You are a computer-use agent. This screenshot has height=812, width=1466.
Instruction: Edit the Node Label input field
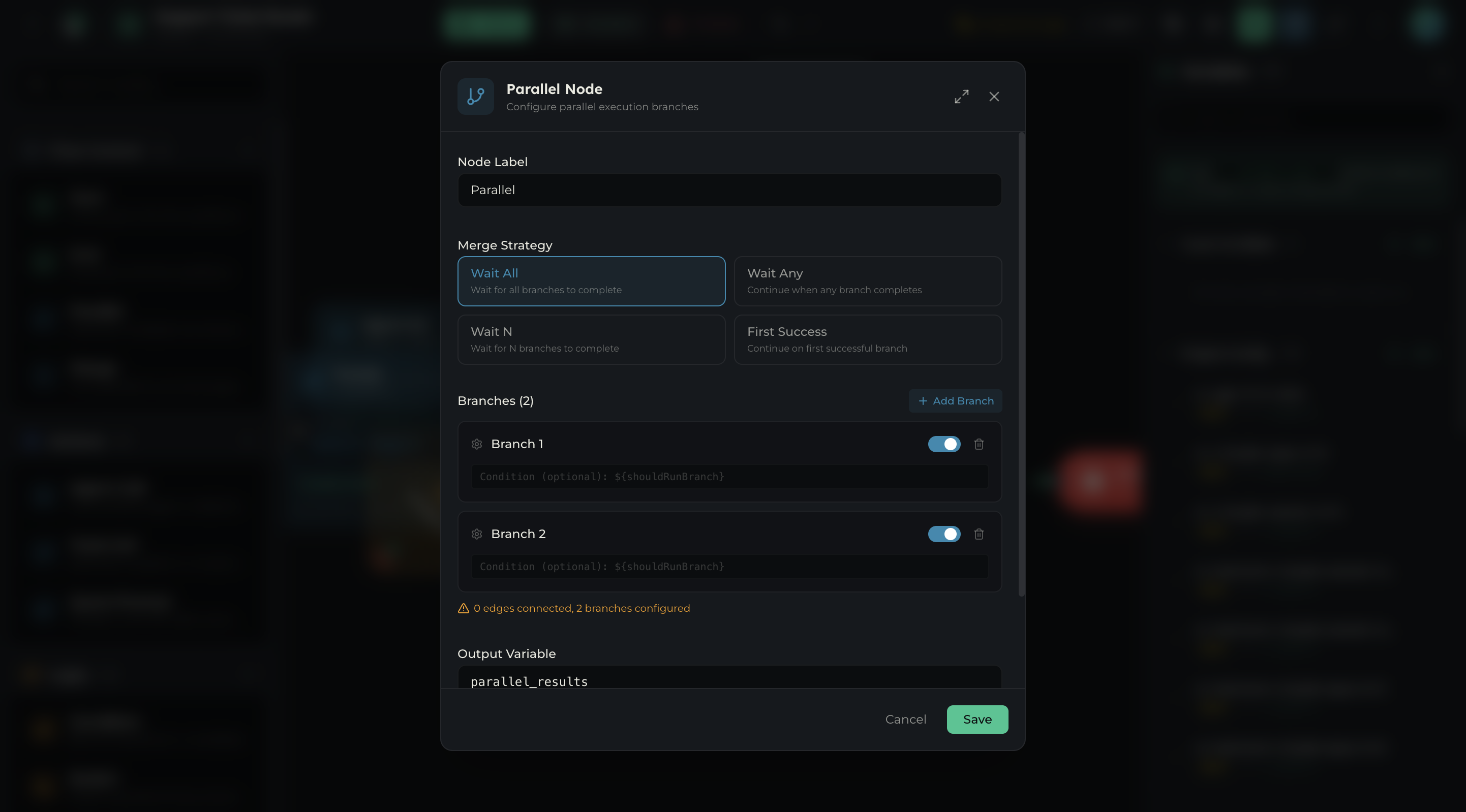[729, 190]
